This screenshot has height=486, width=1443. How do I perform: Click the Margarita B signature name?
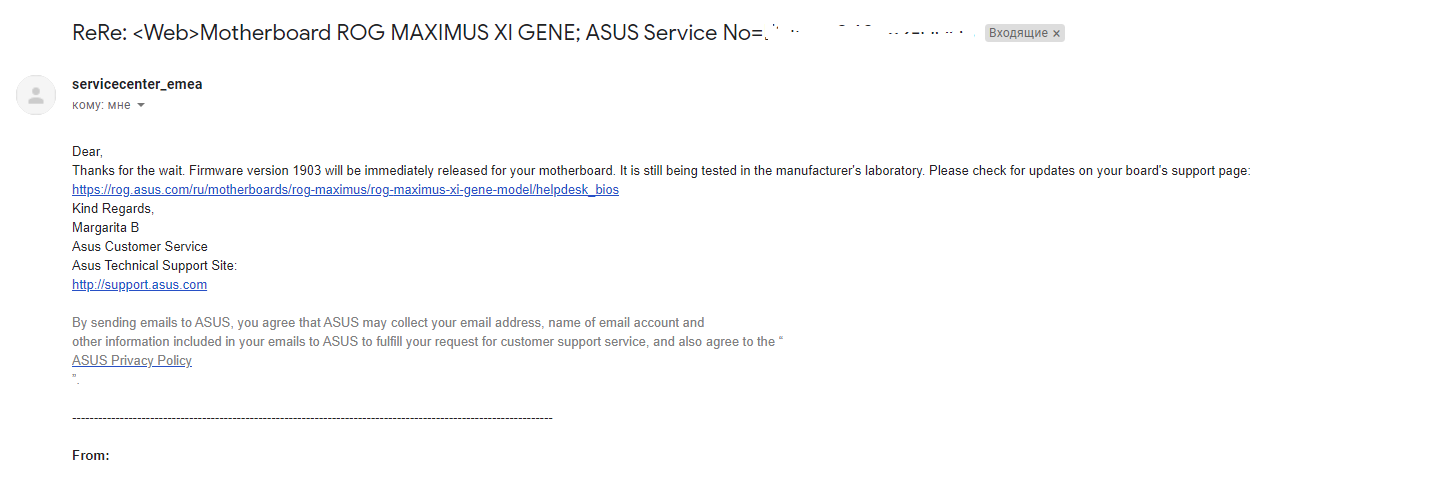105,228
